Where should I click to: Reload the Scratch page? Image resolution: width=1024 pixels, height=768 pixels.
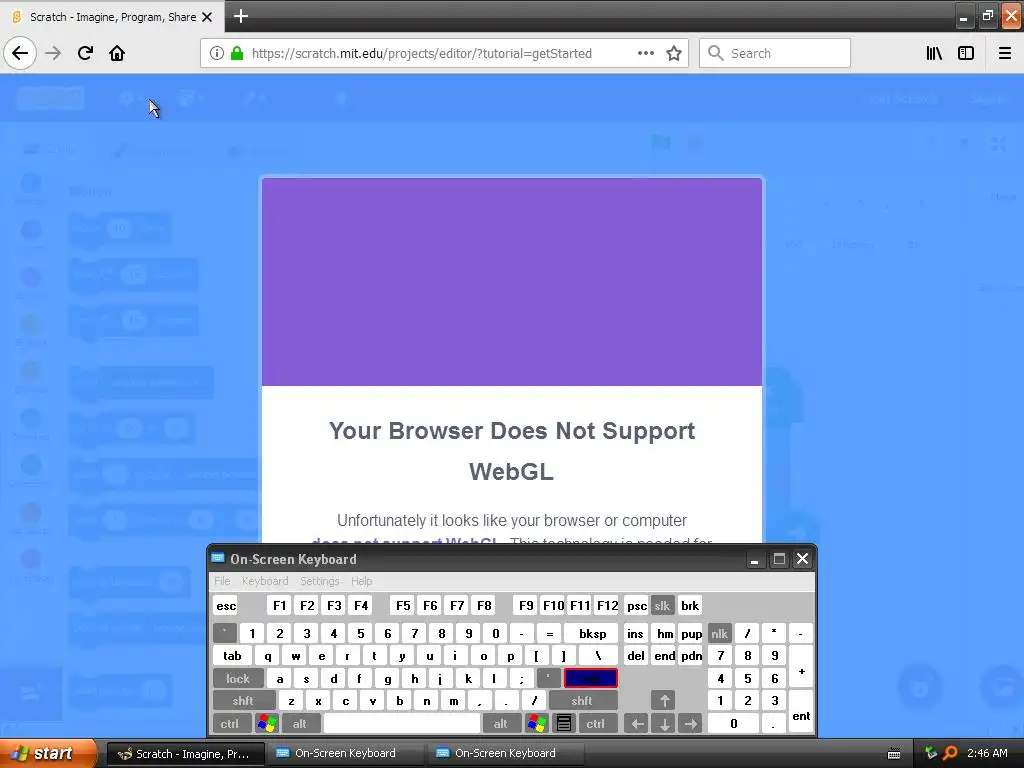point(85,53)
